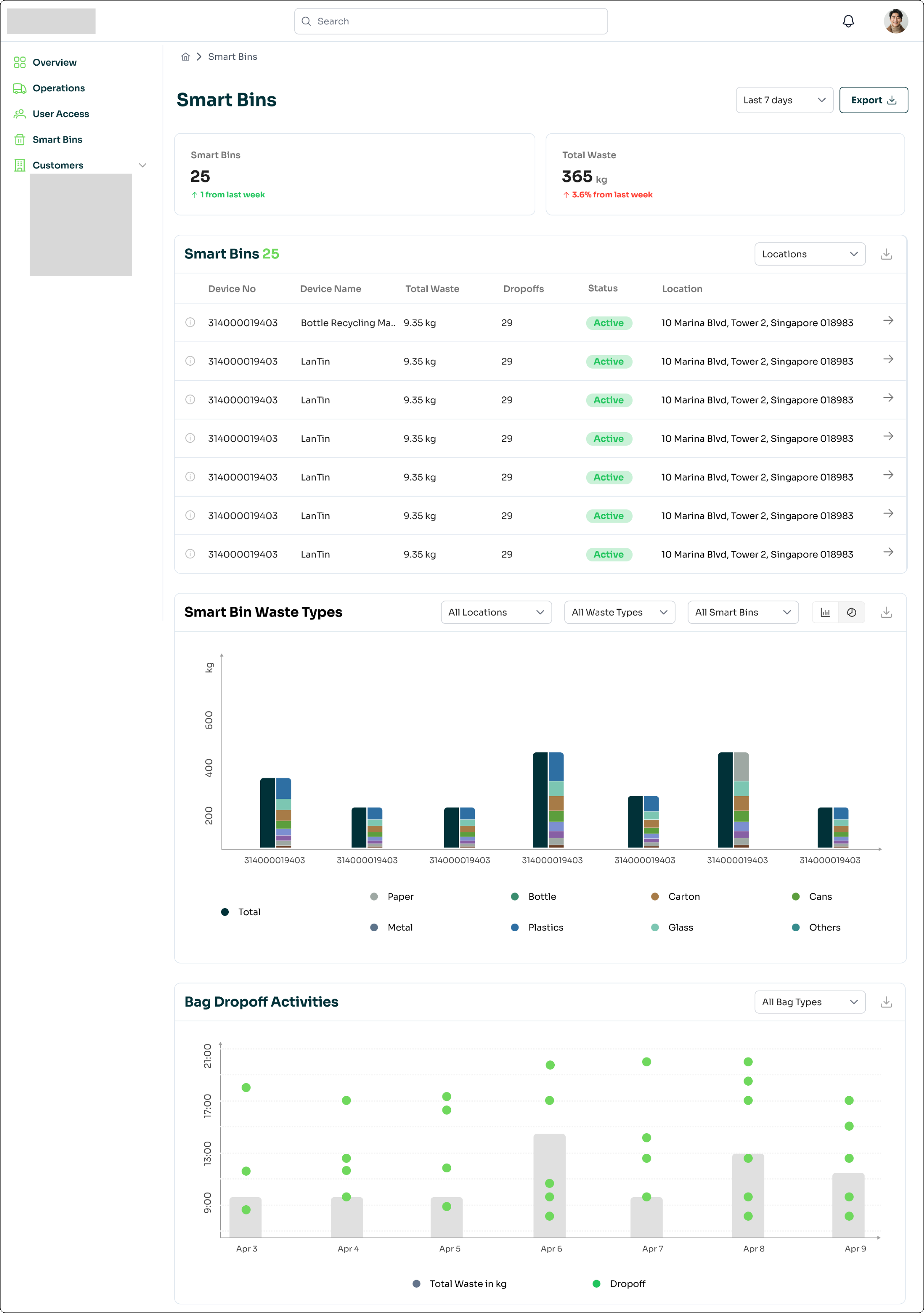Toggle the Total legend item
This screenshot has width=924, height=1313.
click(x=241, y=912)
